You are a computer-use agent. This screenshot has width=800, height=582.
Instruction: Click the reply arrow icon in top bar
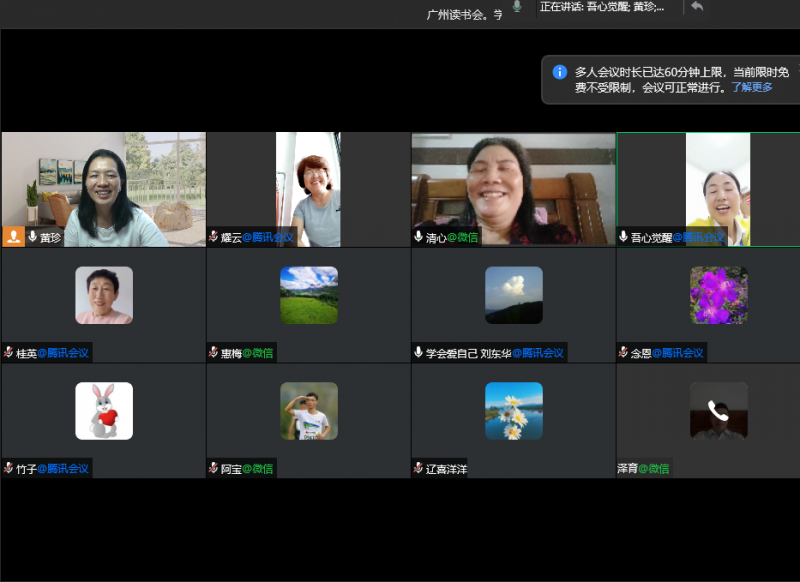click(697, 7)
